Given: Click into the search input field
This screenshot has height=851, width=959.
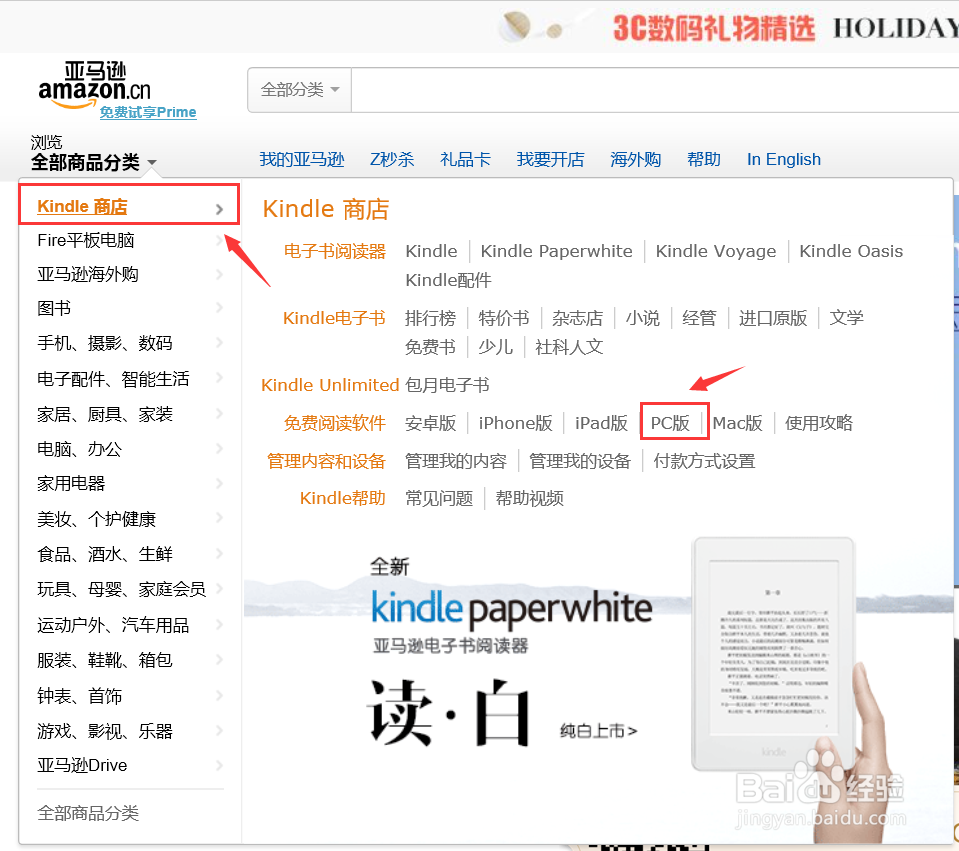Looking at the screenshot, I should [654, 90].
